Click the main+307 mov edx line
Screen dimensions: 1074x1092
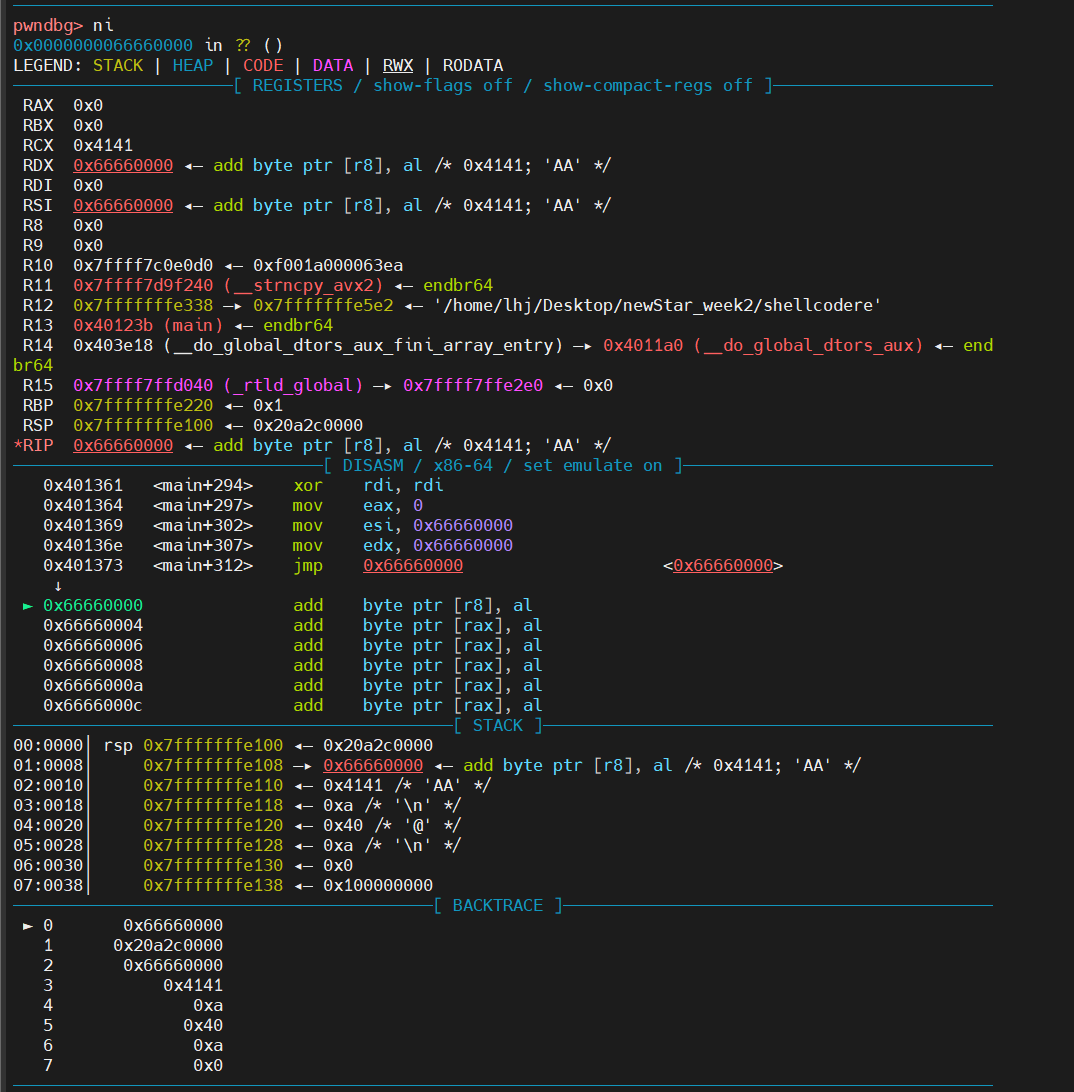(x=278, y=545)
